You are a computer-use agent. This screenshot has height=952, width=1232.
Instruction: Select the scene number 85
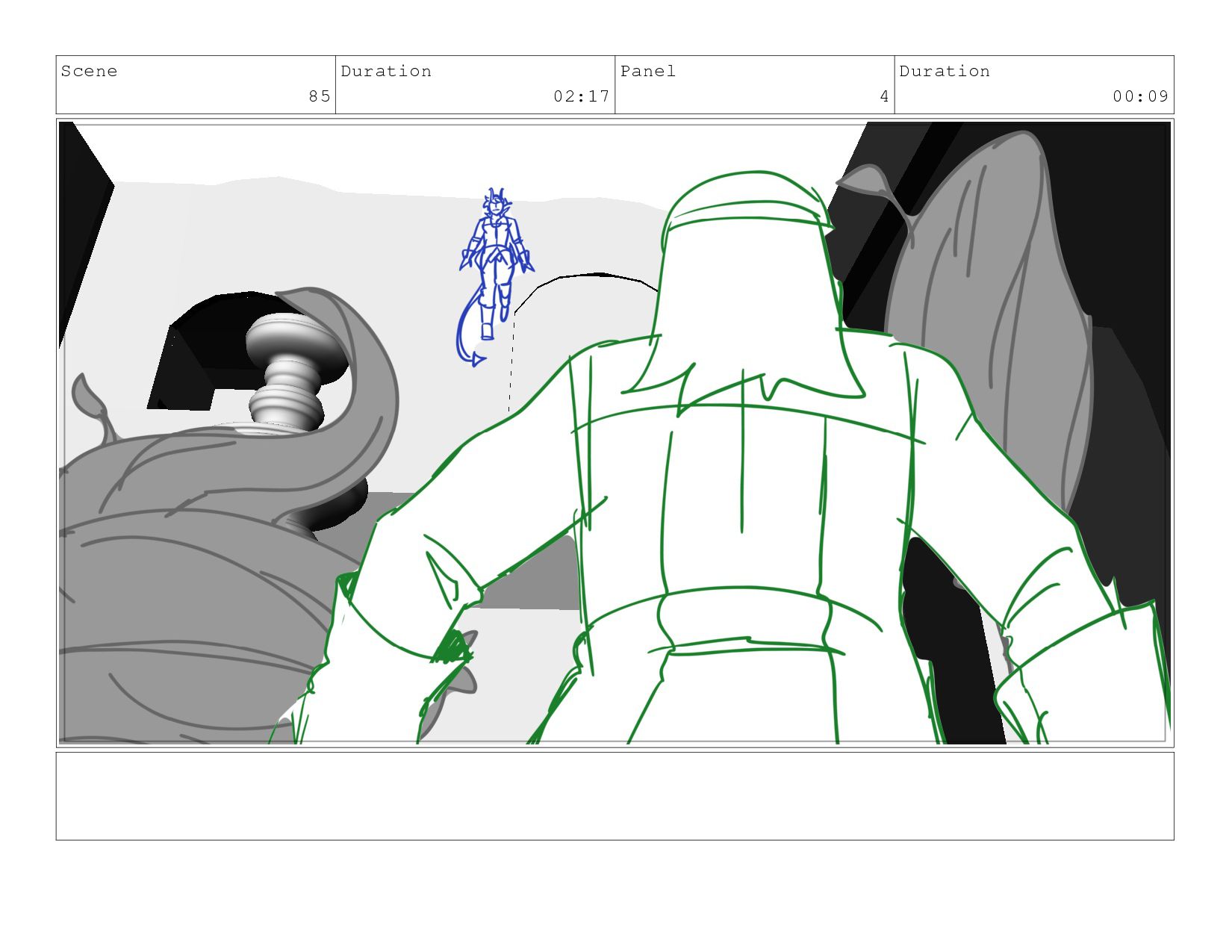coord(320,96)
